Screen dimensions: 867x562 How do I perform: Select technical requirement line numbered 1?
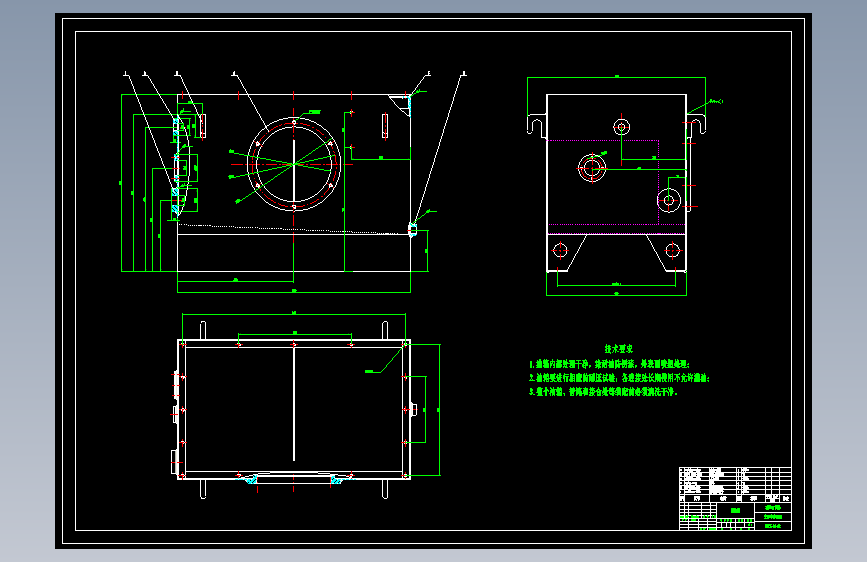(609, 364)
